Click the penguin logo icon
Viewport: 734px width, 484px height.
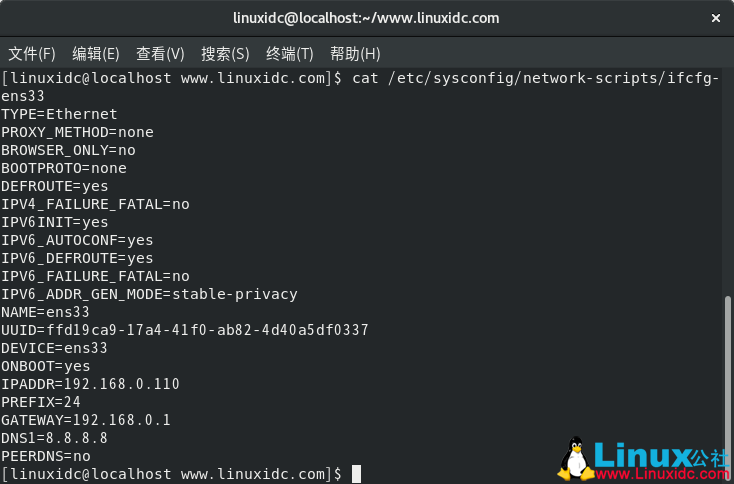[574, 459]
